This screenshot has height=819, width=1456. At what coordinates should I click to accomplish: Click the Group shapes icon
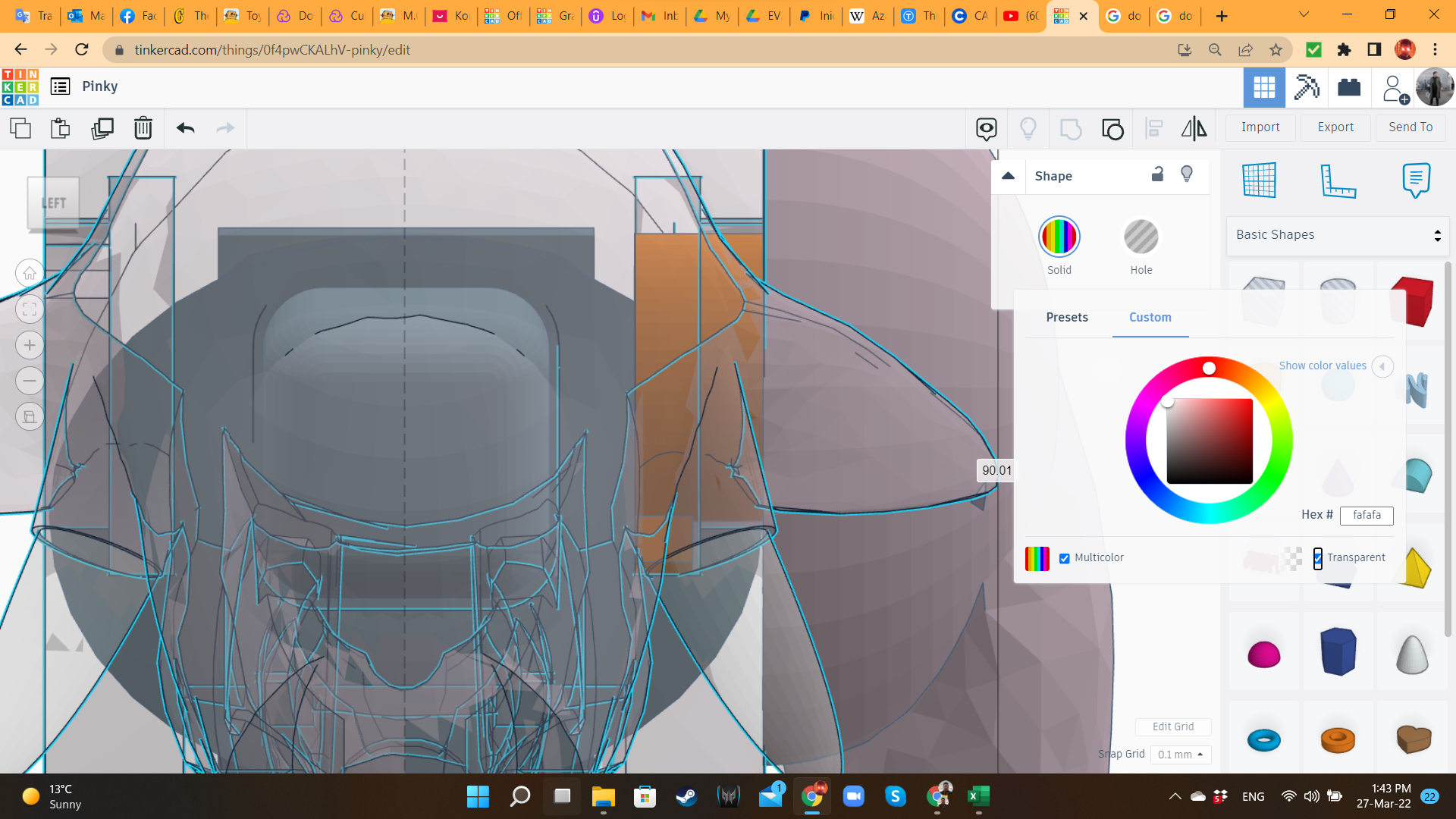(1070, 129)
